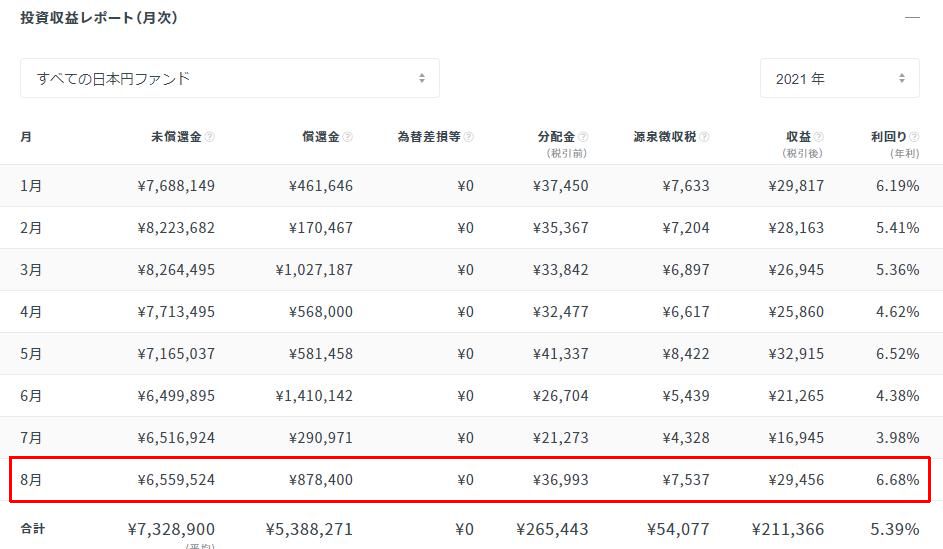
Task: Click the total average ¥7,328,900
Action: click(171, 530)
